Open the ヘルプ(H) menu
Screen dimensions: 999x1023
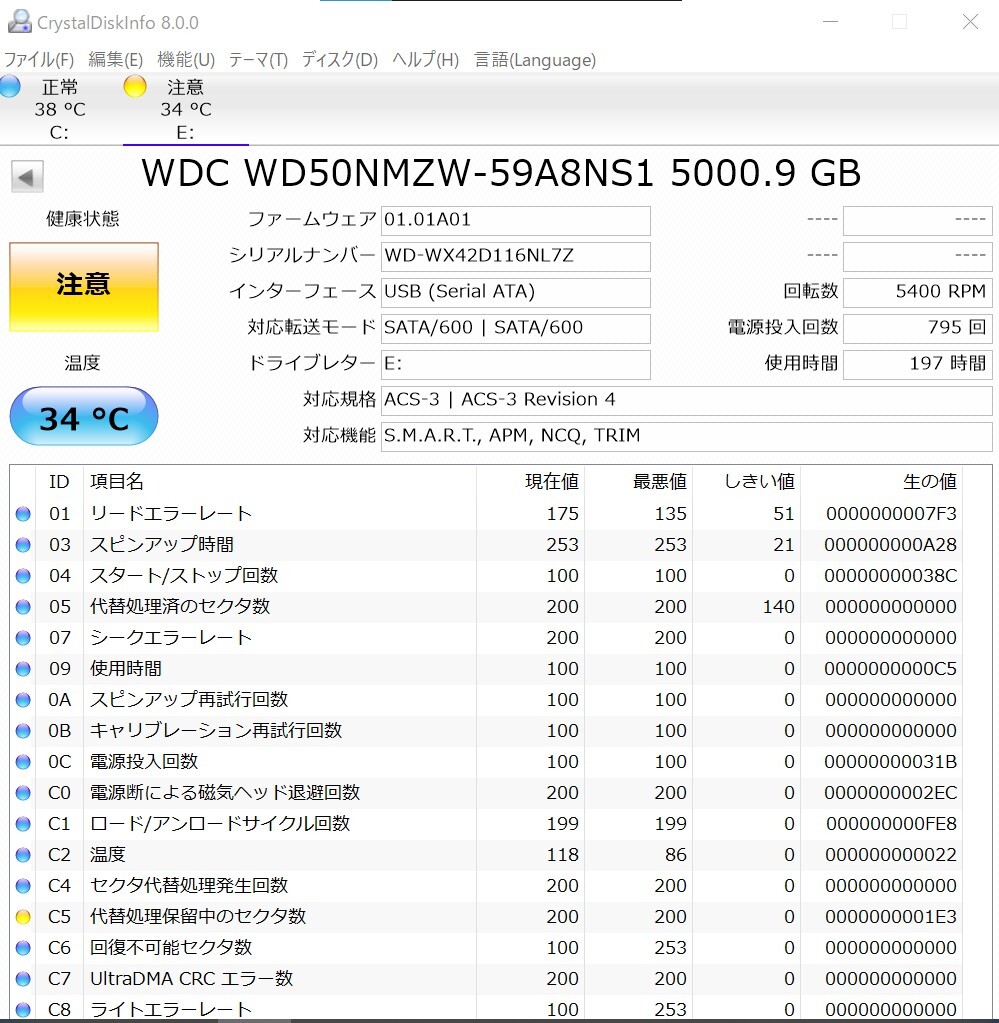[425, 60]
